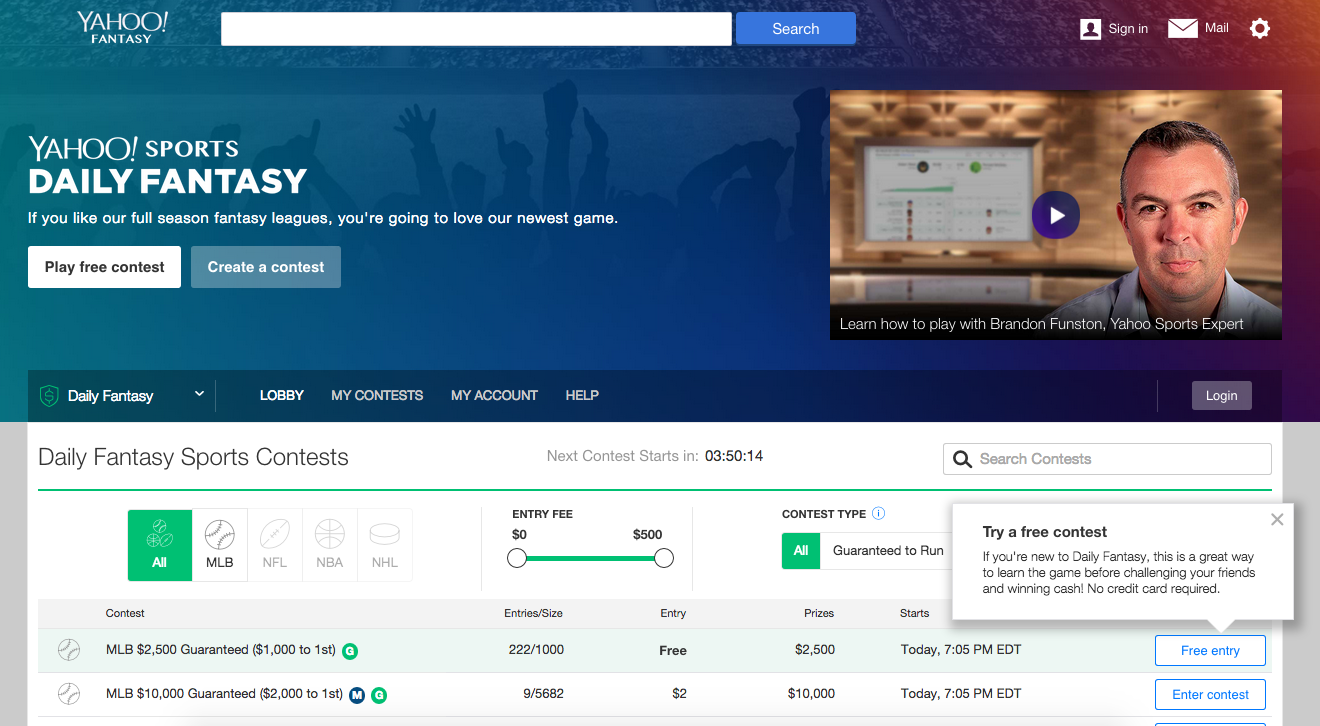Click the Login button
Image resolution: width=1320 pixels, height=726 pixels.
pyautogui.click(x=1221, y=396)
